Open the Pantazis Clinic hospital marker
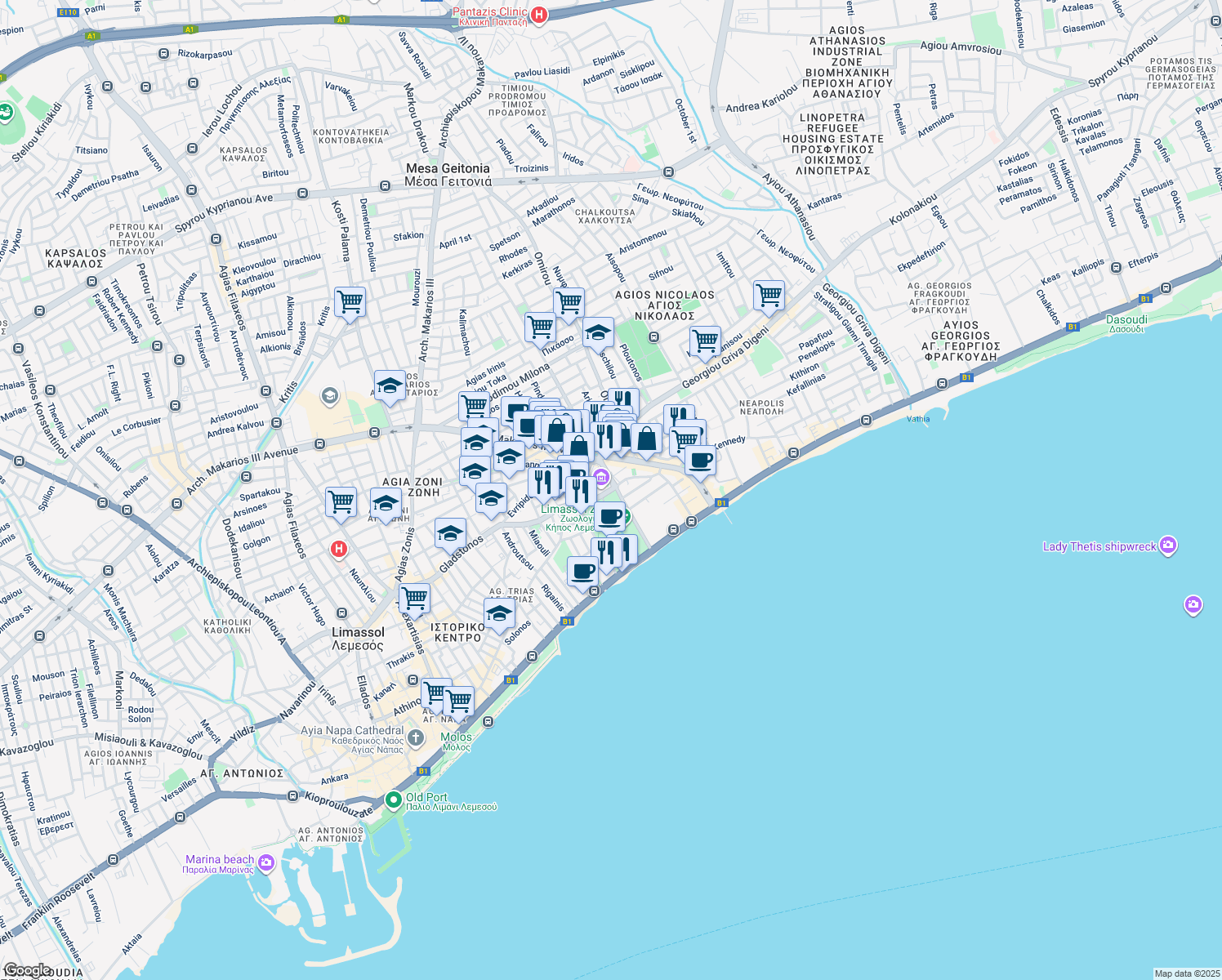Screen dimensions: 1222x980 coord(538,14)
